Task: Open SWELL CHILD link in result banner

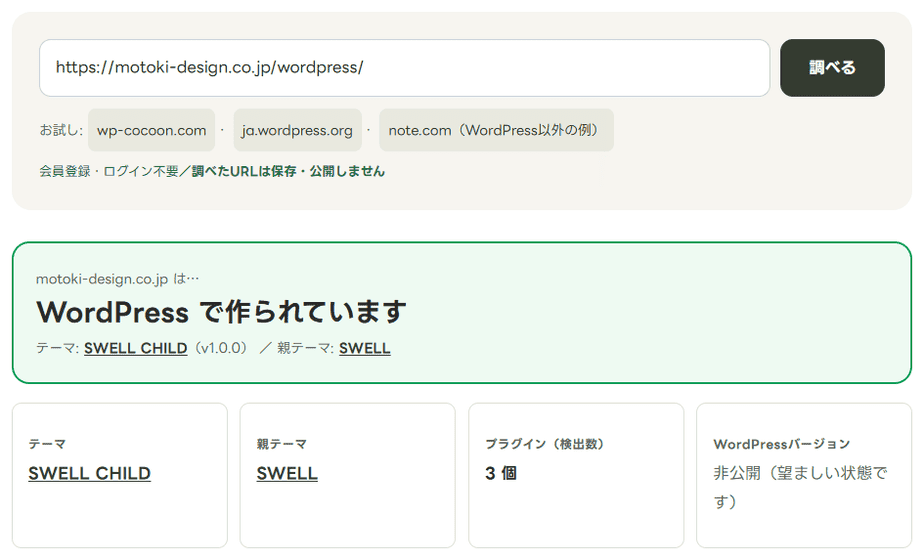Action: click(x=136, y=348)
